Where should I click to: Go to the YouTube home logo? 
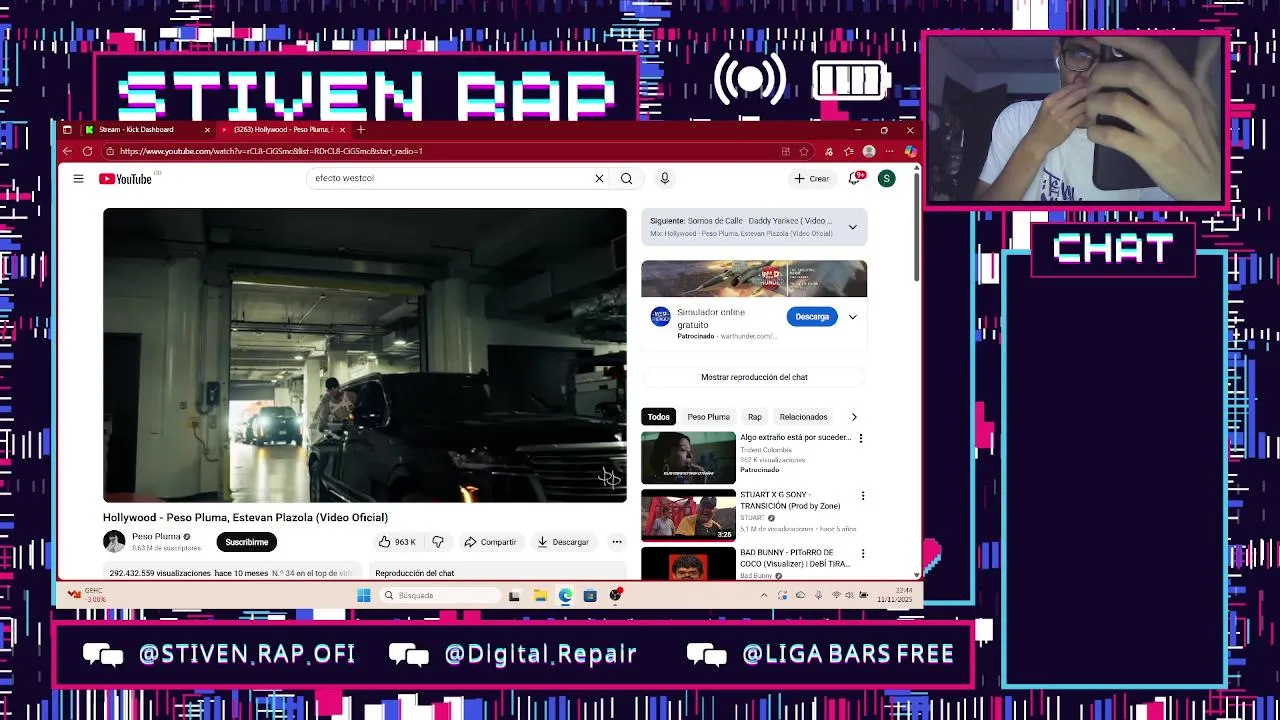click(x=125, y=179)
